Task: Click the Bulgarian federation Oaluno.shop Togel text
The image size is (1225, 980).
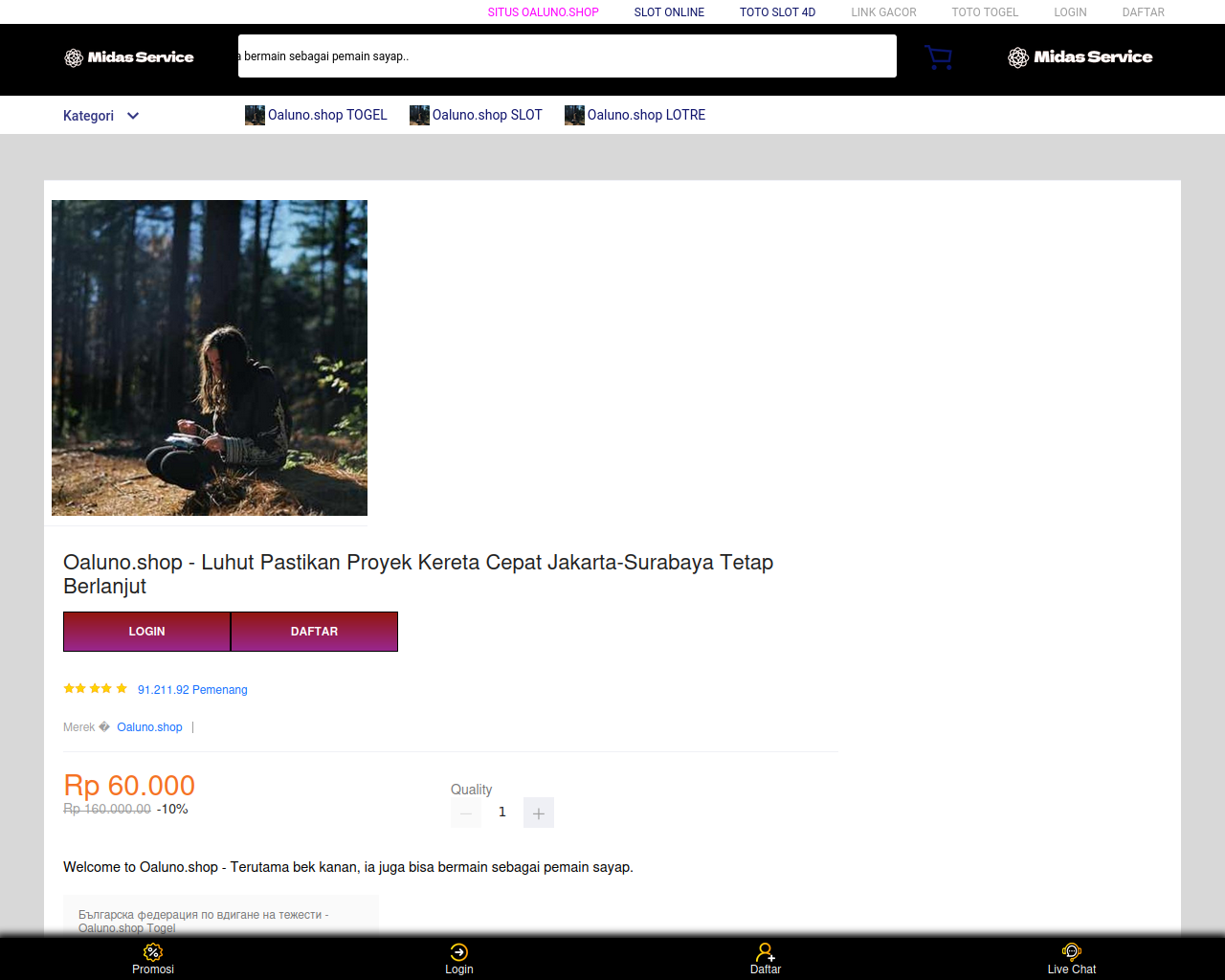Action: pyautogui.click(x=204, y=921)
